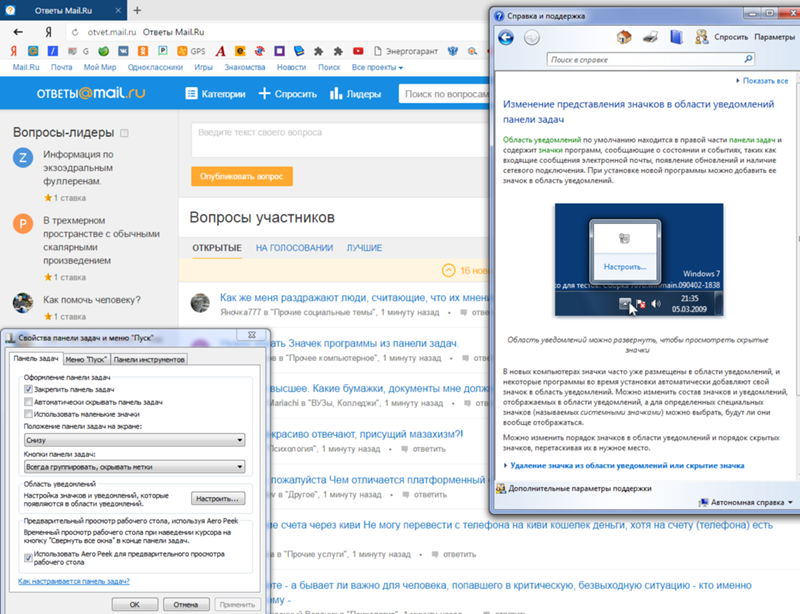Open the help contents blue book icon
This screenshot has width=800, height=614.
click(x=677, y=37)
